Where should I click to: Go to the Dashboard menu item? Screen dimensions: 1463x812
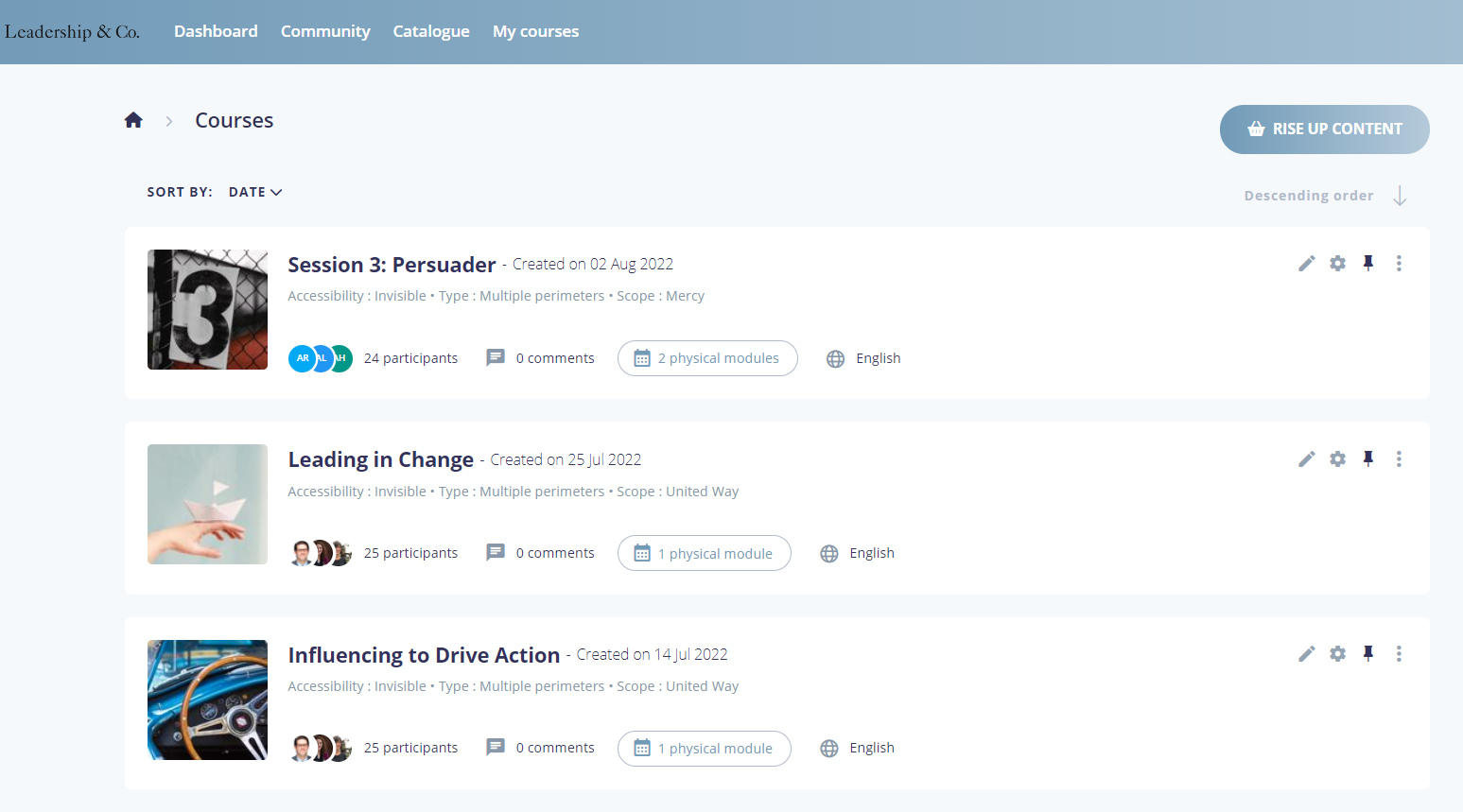click(x=216, y=31)
